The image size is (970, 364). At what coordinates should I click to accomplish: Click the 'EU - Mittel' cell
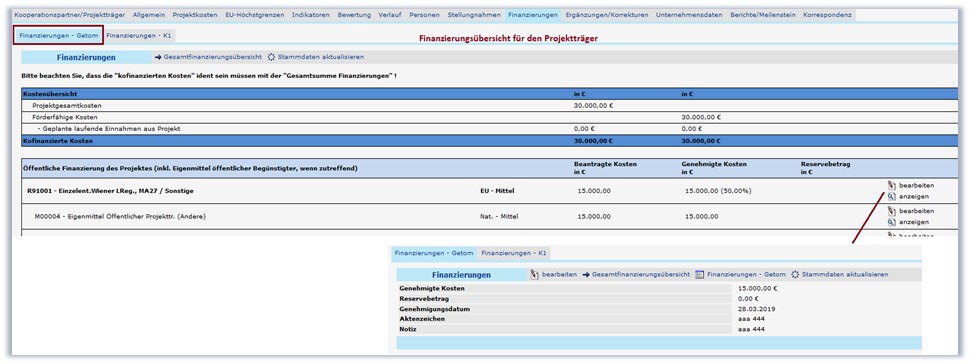[497, 191]
